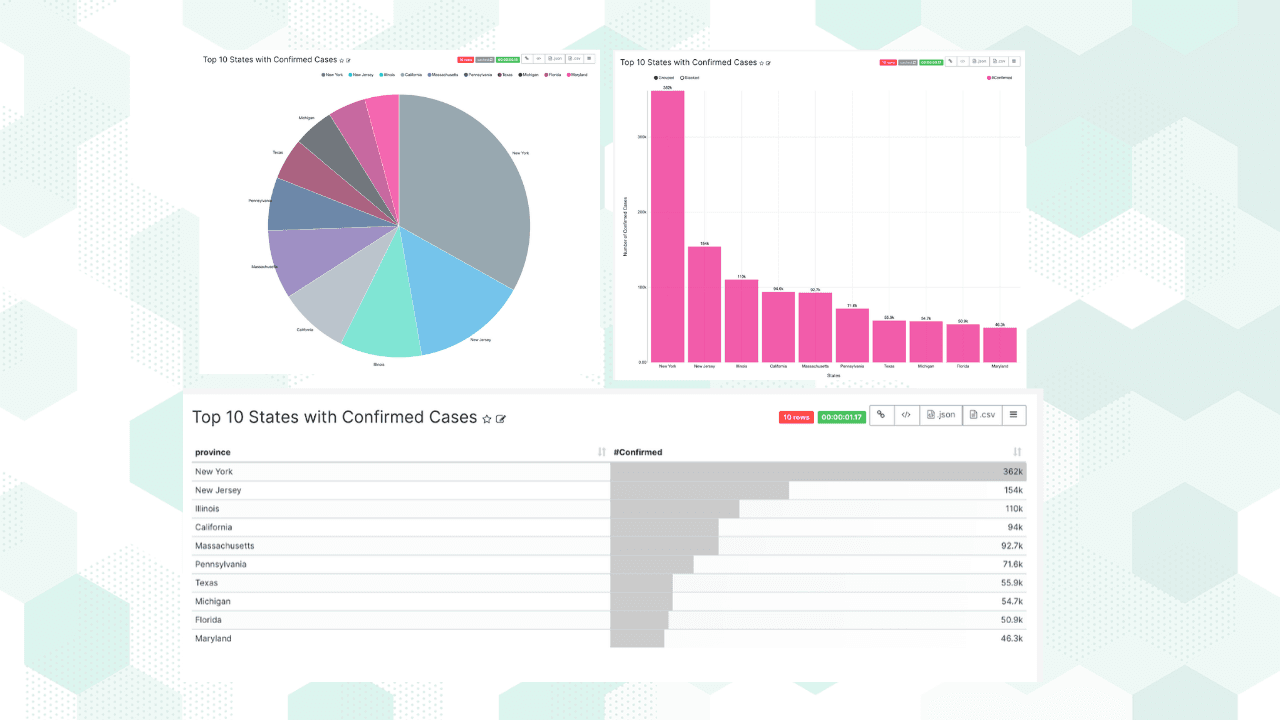Screen dimensions: 1280x720
Task: Sort table by #Confirmed column
Action: (x=1017, y=452)
